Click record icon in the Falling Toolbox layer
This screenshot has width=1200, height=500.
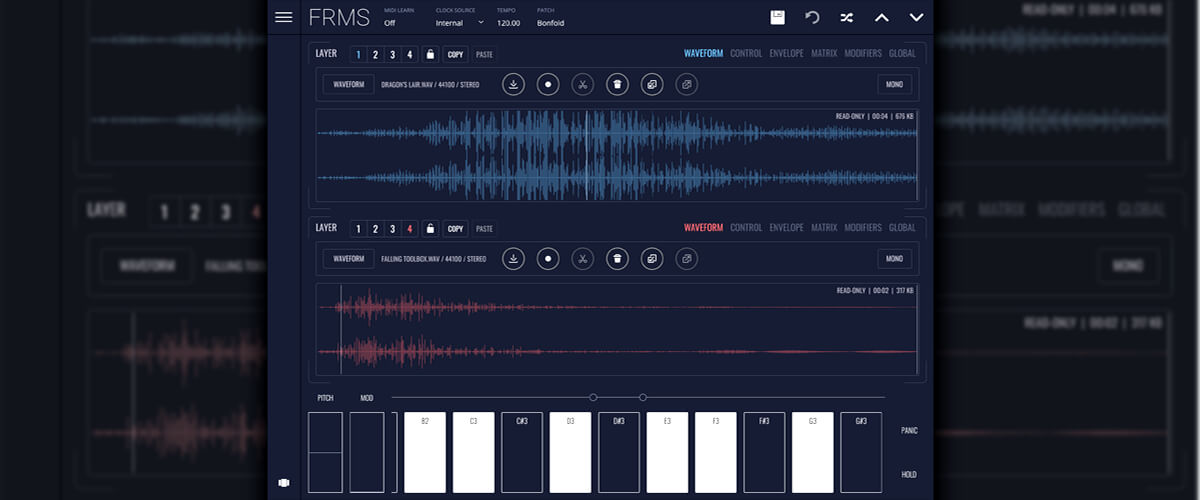click(548, 258)
